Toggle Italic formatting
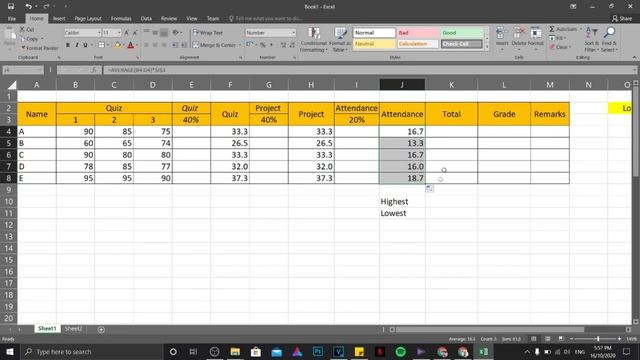The image size is (640, 360). coord(76,45)
